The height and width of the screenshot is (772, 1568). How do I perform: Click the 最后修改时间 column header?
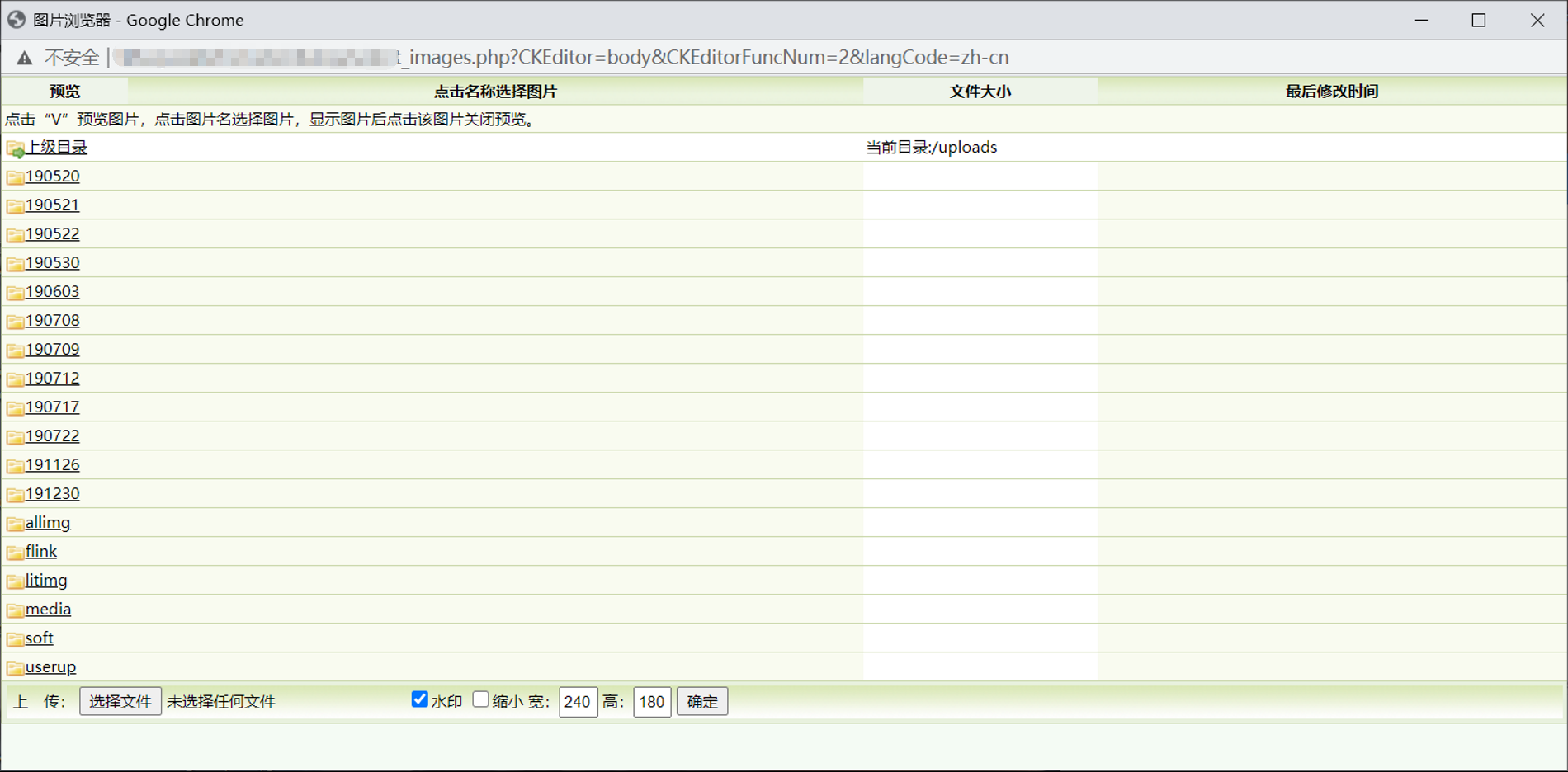(1332, 92)
